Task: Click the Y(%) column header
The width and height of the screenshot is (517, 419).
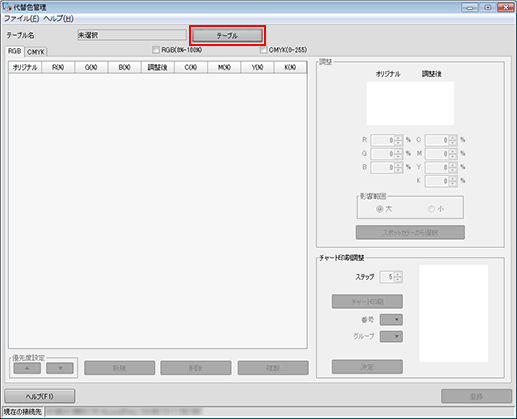Action: (257, 67)
